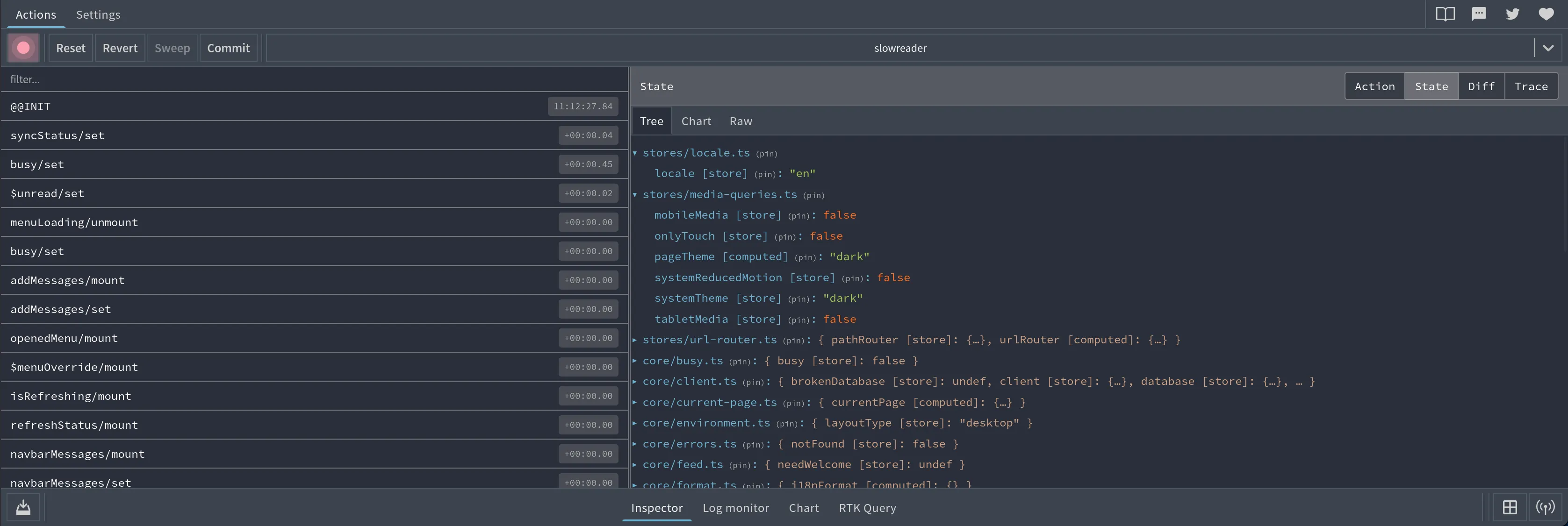Select the refreshStatus/mount action row

click(314, 425)
